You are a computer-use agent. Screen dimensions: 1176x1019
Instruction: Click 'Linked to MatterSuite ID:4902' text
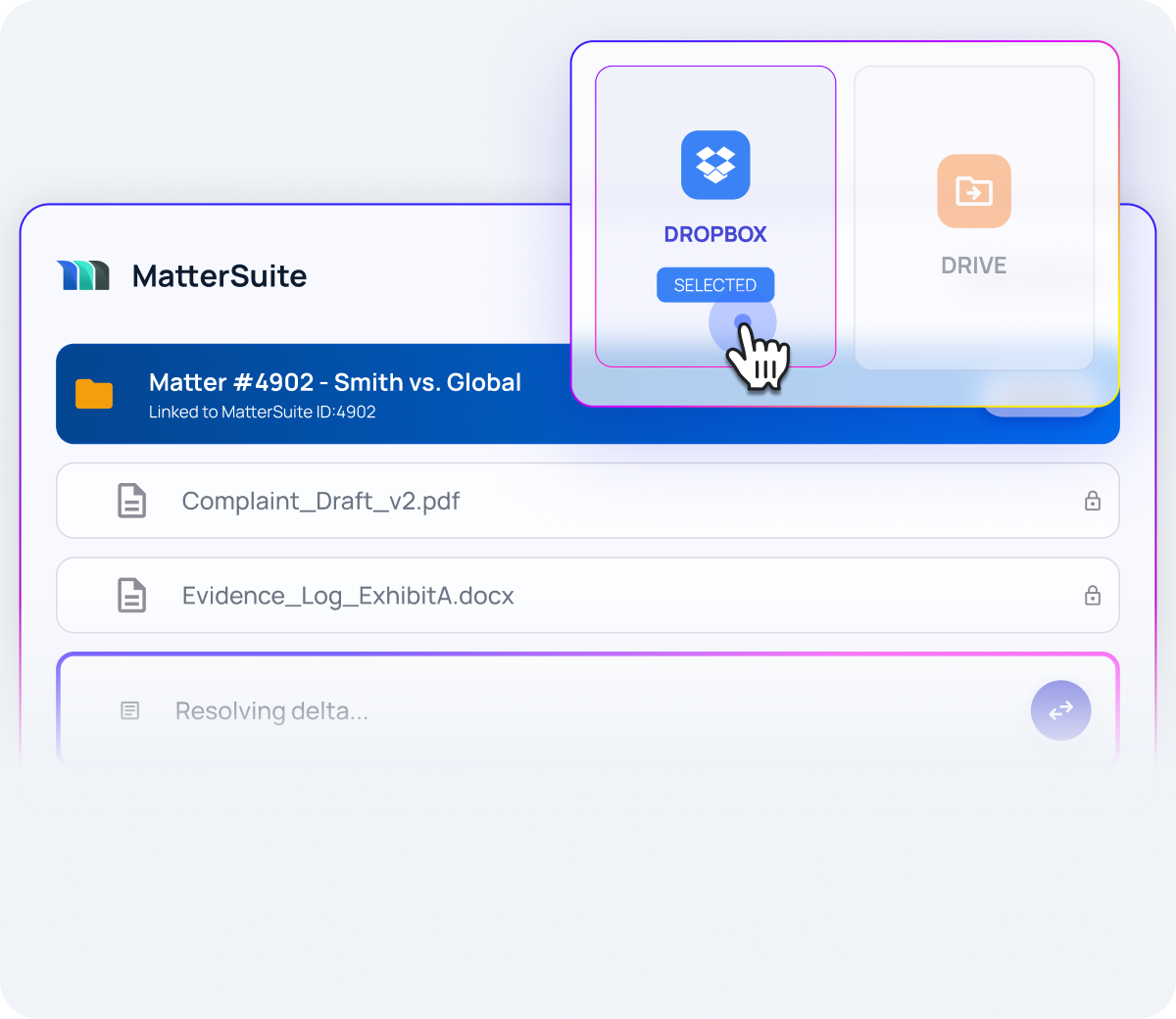point(263,412)
